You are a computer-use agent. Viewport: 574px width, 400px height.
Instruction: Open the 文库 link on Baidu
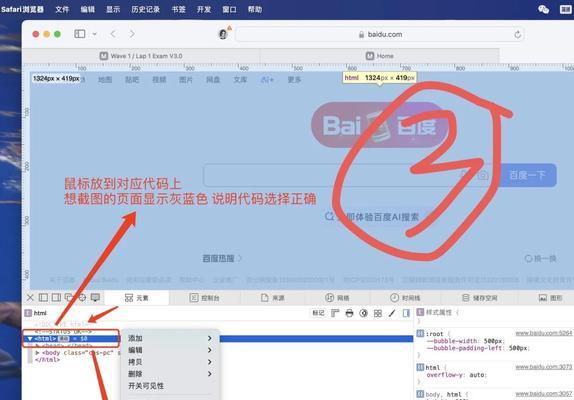240,79
